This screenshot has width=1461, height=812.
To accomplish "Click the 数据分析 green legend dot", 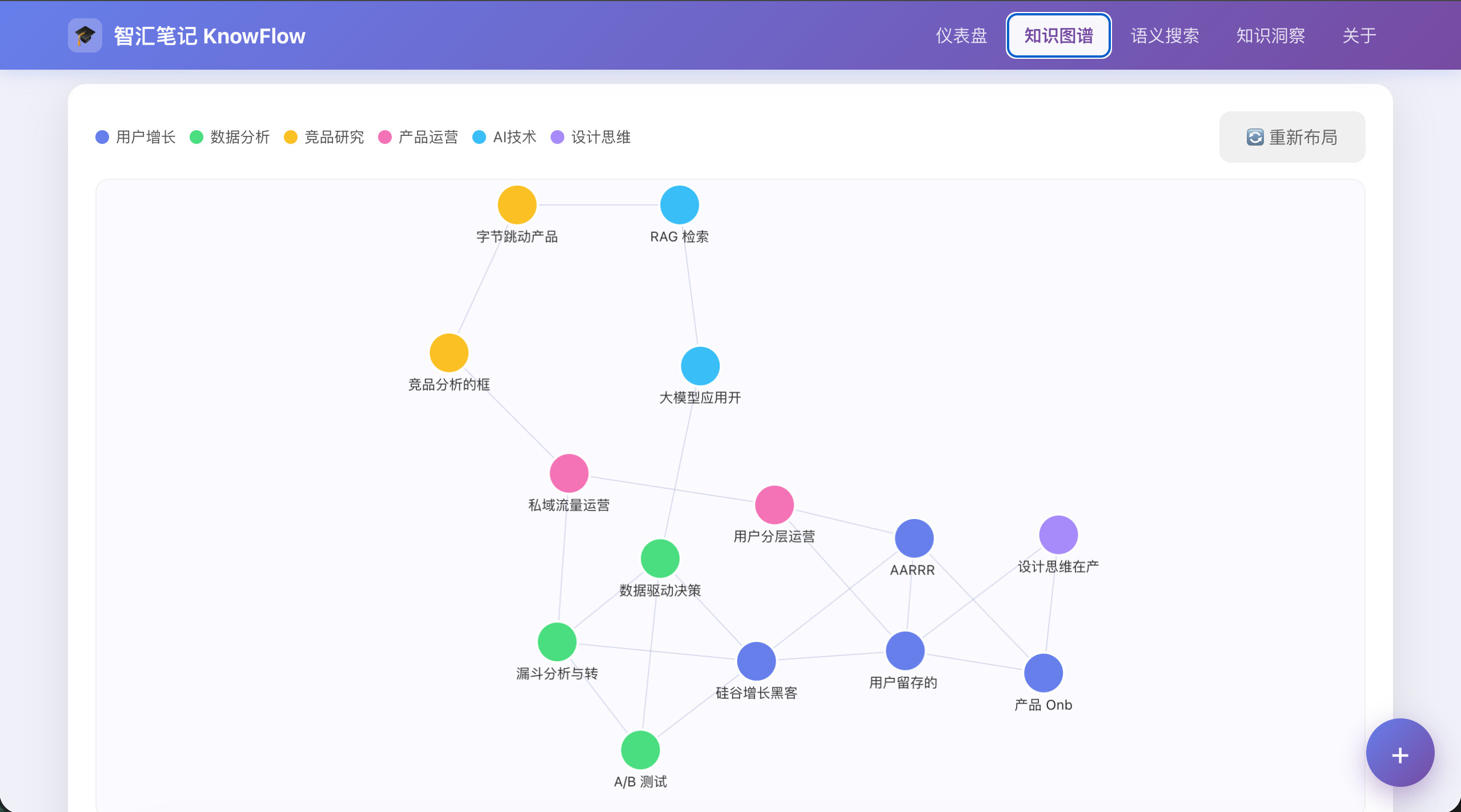I will point(196,137).
